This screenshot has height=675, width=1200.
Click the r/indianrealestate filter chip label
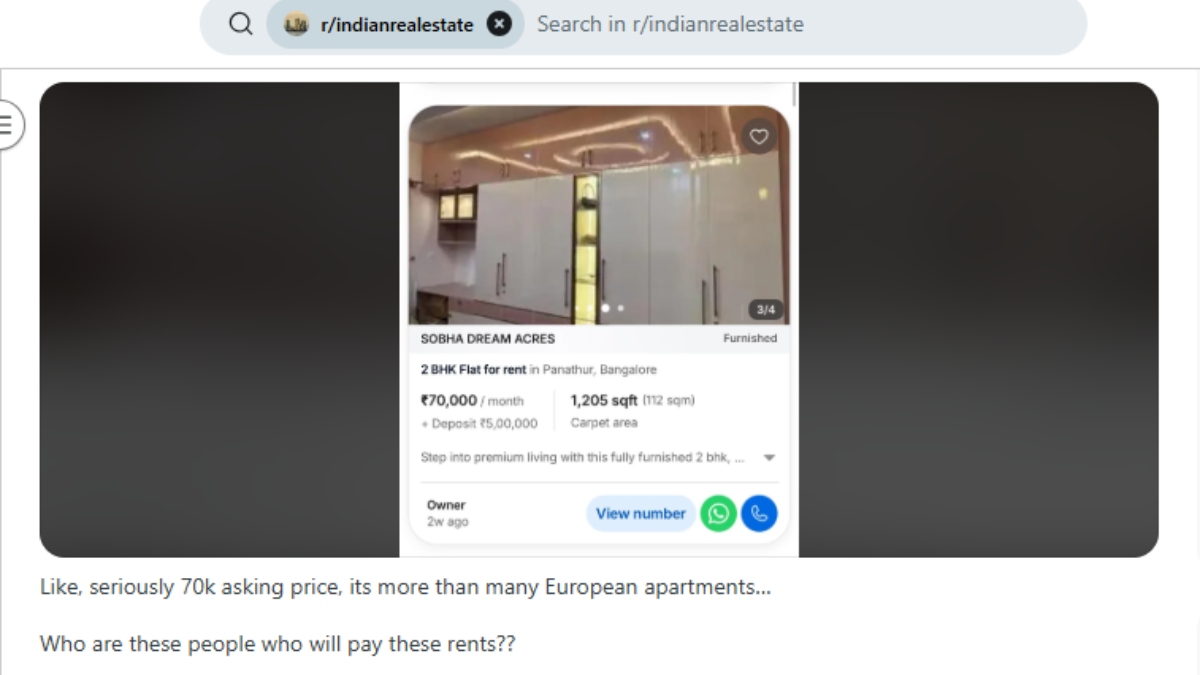click(x=397, y=25)
